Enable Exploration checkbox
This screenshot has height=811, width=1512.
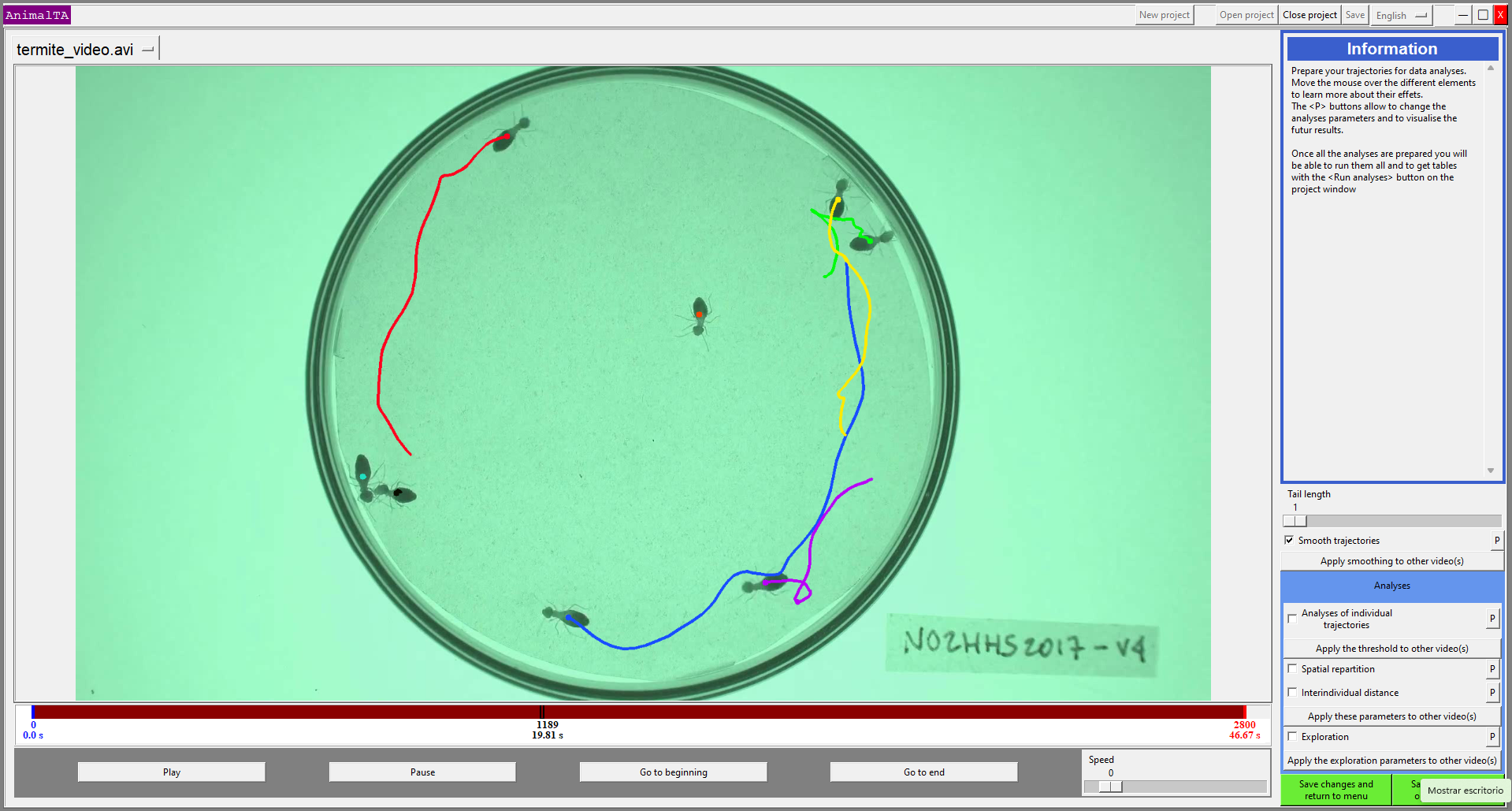[x=1292, y=736]
